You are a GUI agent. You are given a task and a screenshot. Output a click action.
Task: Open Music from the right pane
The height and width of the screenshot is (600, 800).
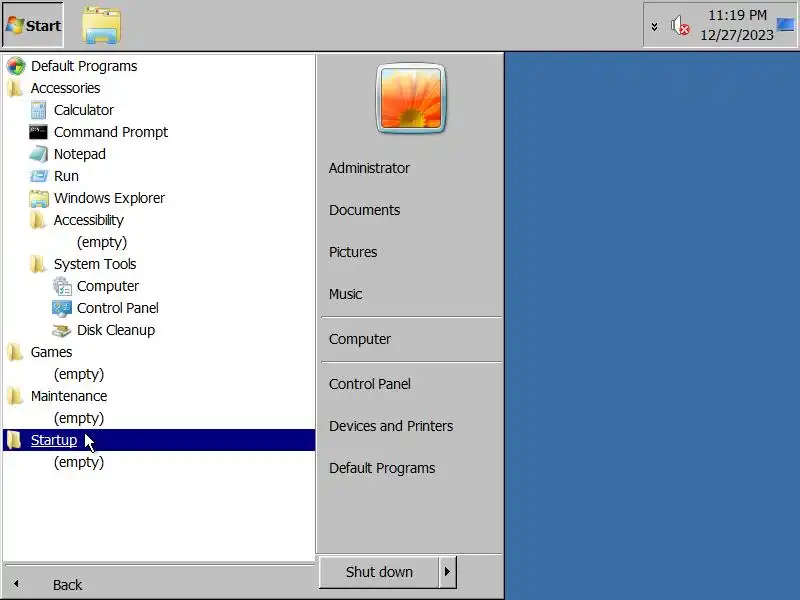click(x=345, y=294)
